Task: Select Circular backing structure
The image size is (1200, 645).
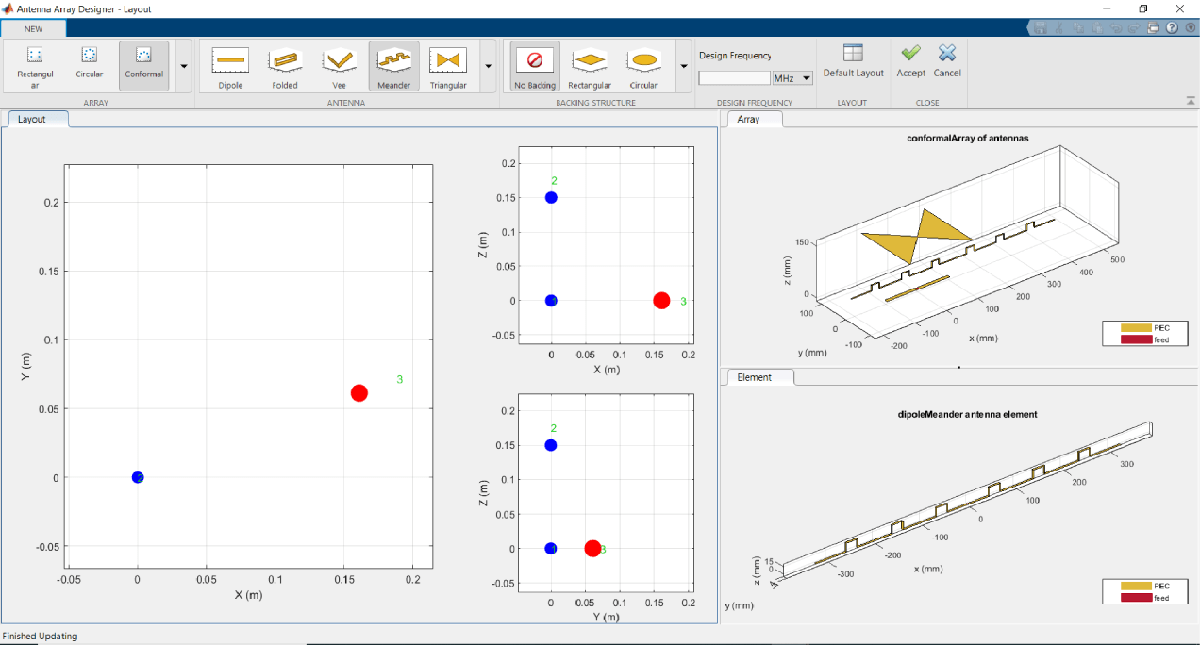Action: [x=644, y=66]
